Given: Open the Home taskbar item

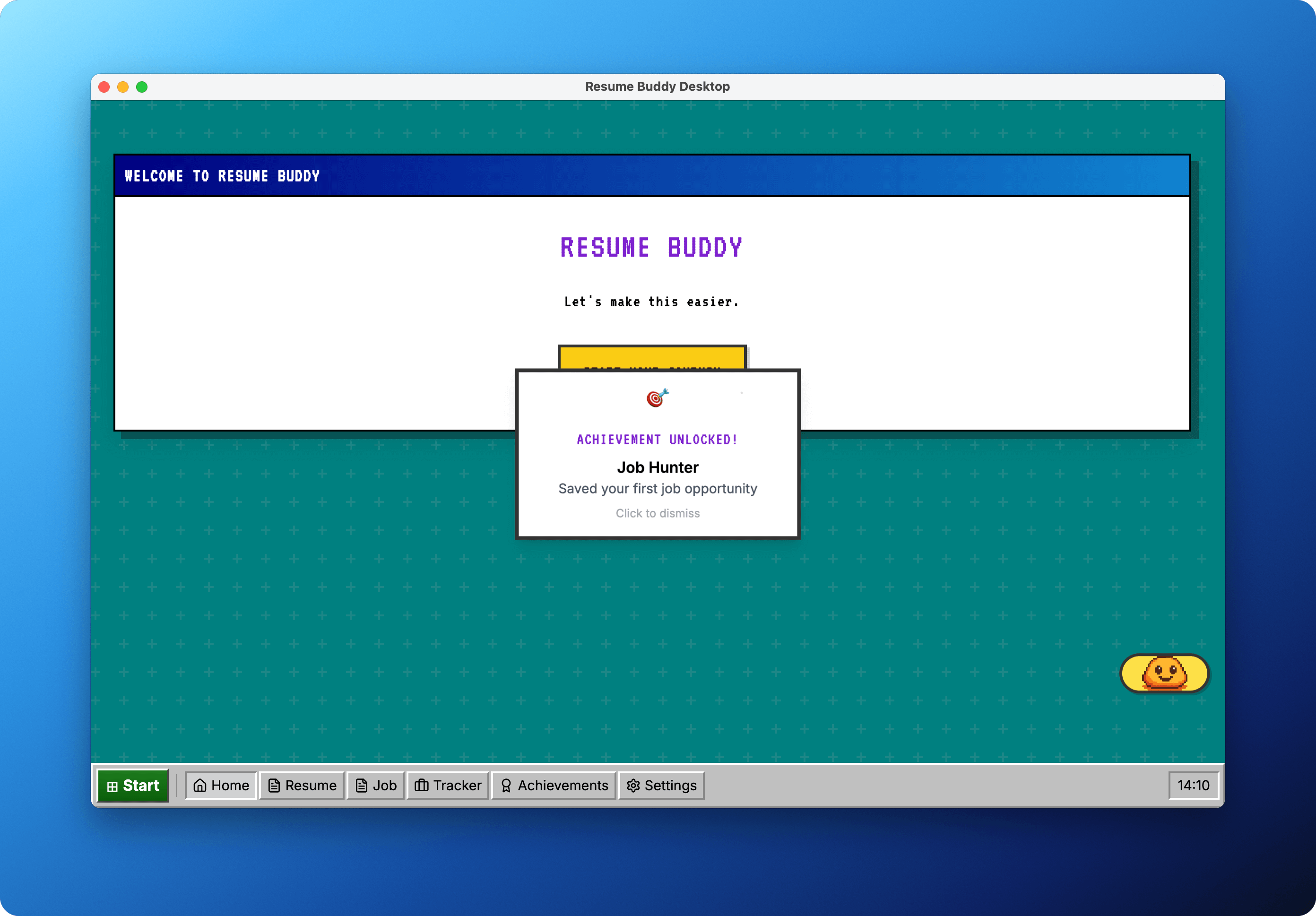Looking at the screenshot, I should [x=221, y=785].
